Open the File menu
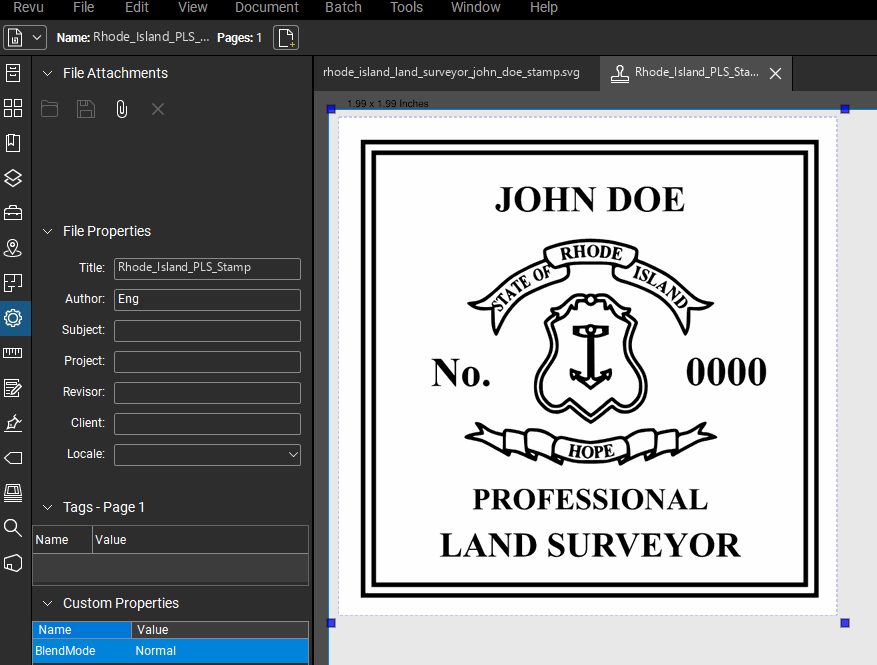This screenshot has height=665, width=877. pos(83,7)
